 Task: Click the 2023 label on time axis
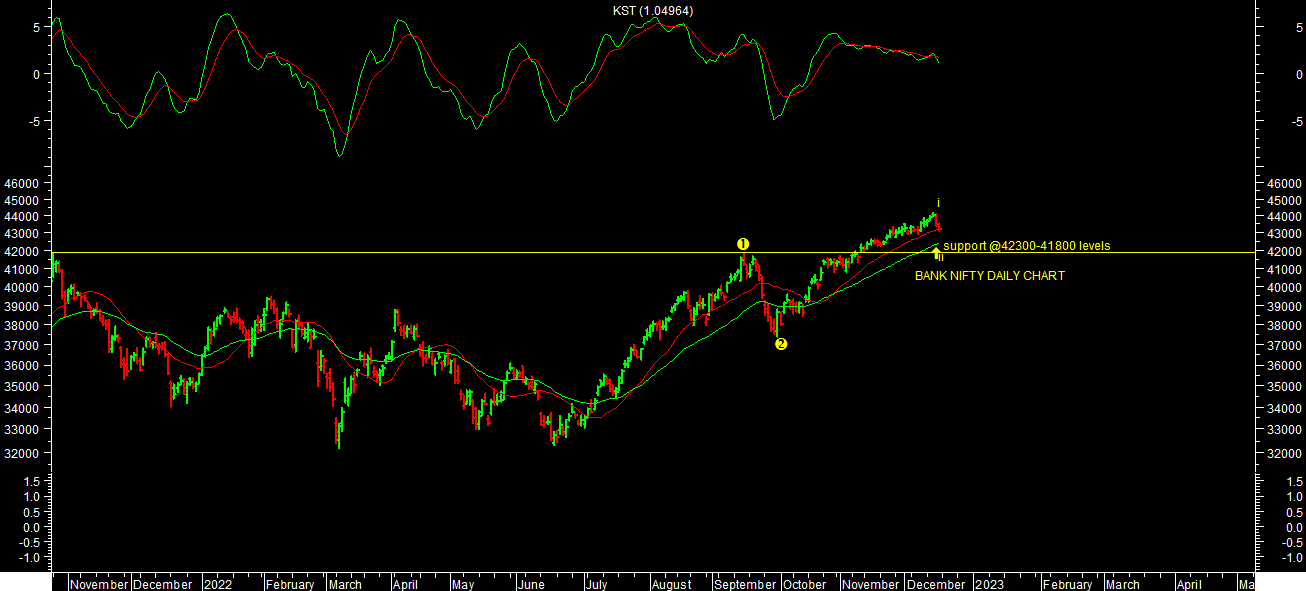[x=989, y=585]
